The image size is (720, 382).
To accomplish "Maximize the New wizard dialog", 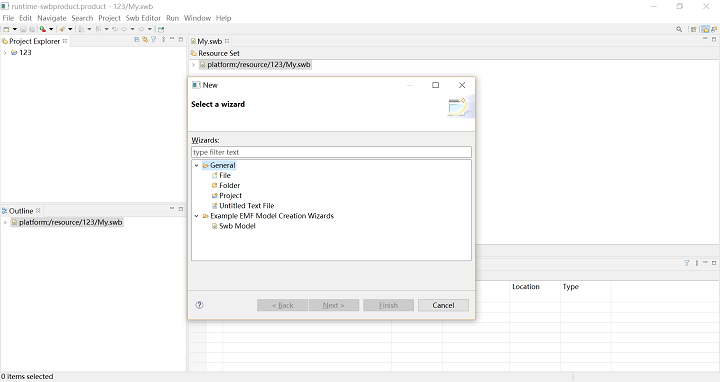I will point(435,85).
